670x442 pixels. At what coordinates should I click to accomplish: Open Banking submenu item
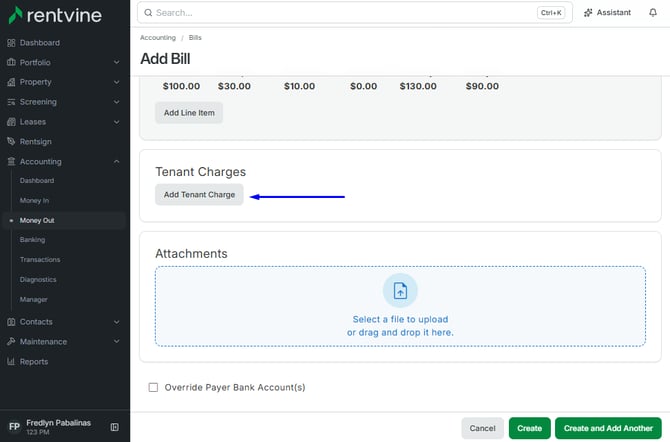pyautogui.click(x=32, y=240)
